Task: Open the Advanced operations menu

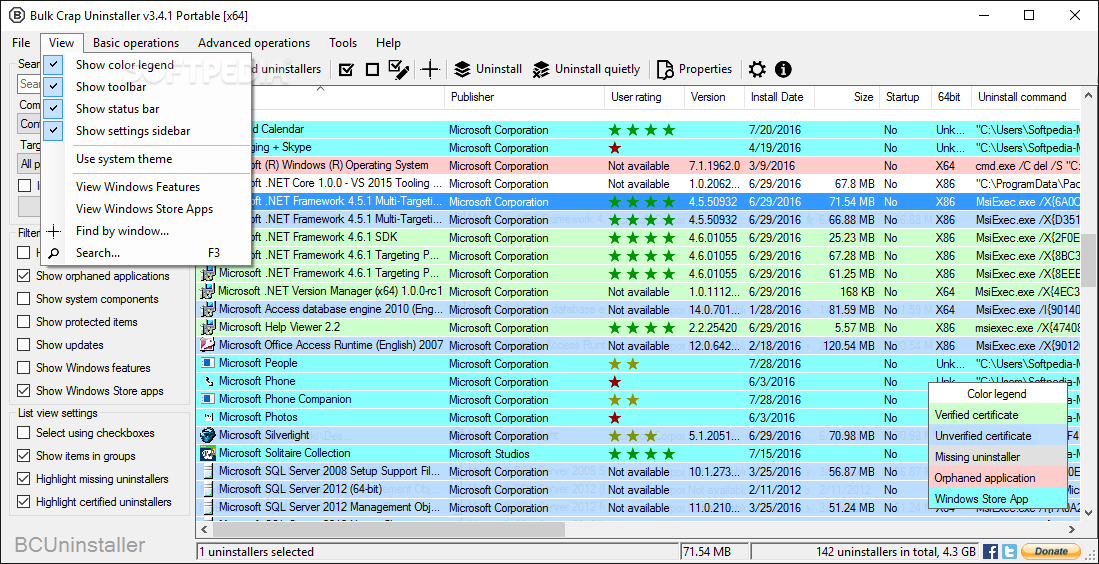Action: click(254, 43)
